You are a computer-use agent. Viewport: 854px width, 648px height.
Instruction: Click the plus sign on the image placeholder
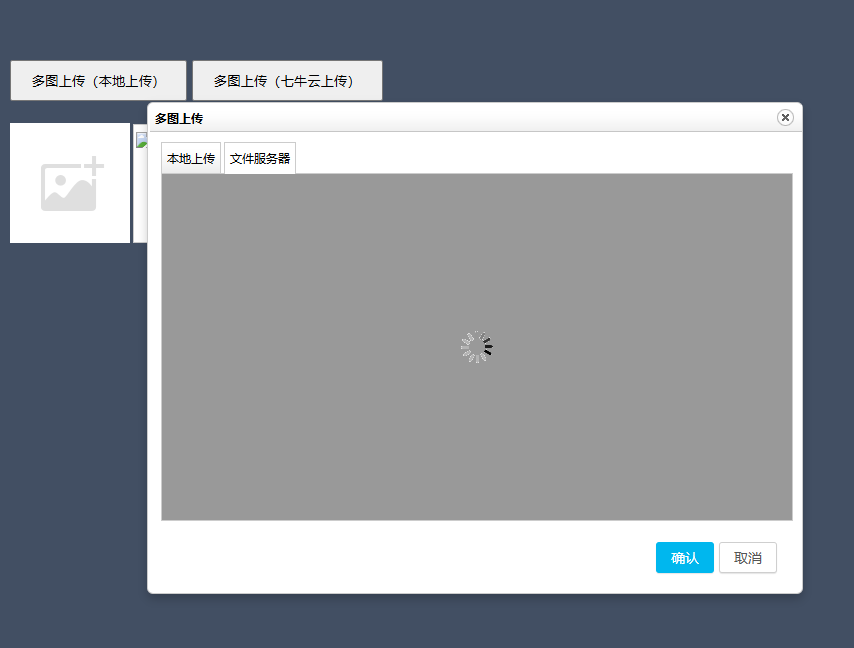[93, 167]
